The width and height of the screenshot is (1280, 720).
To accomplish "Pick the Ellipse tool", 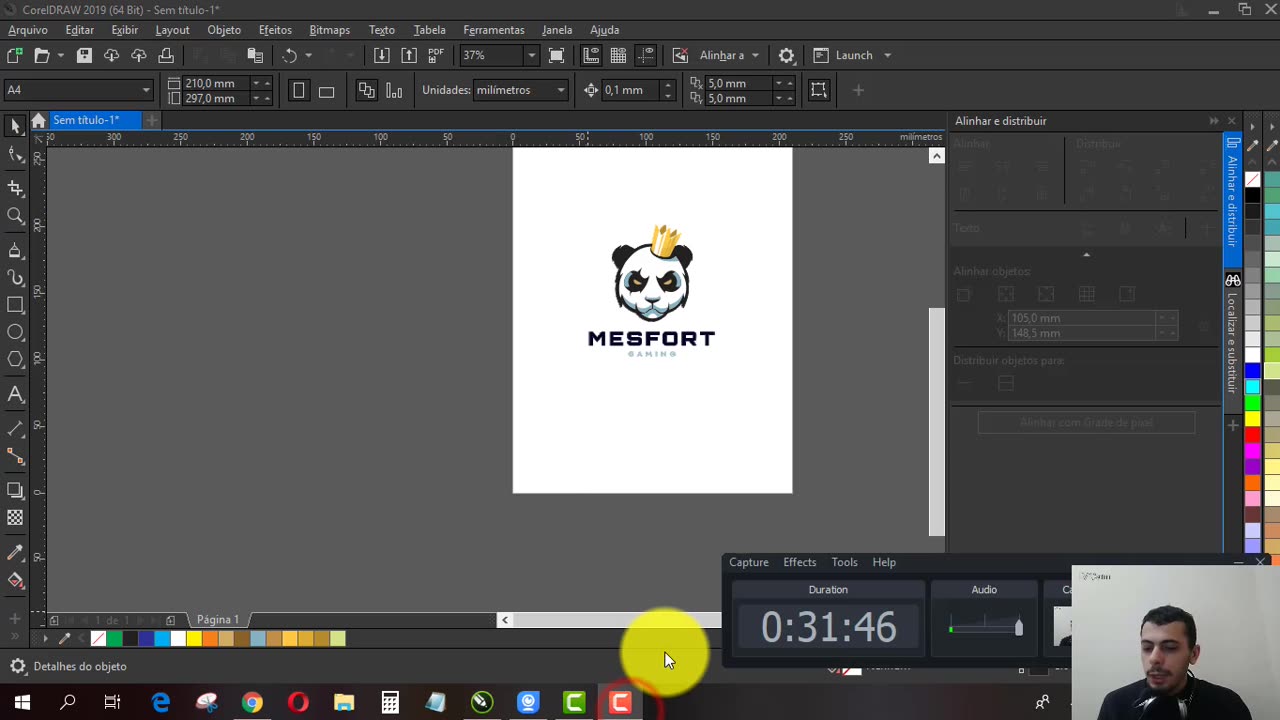I will 15,332.
